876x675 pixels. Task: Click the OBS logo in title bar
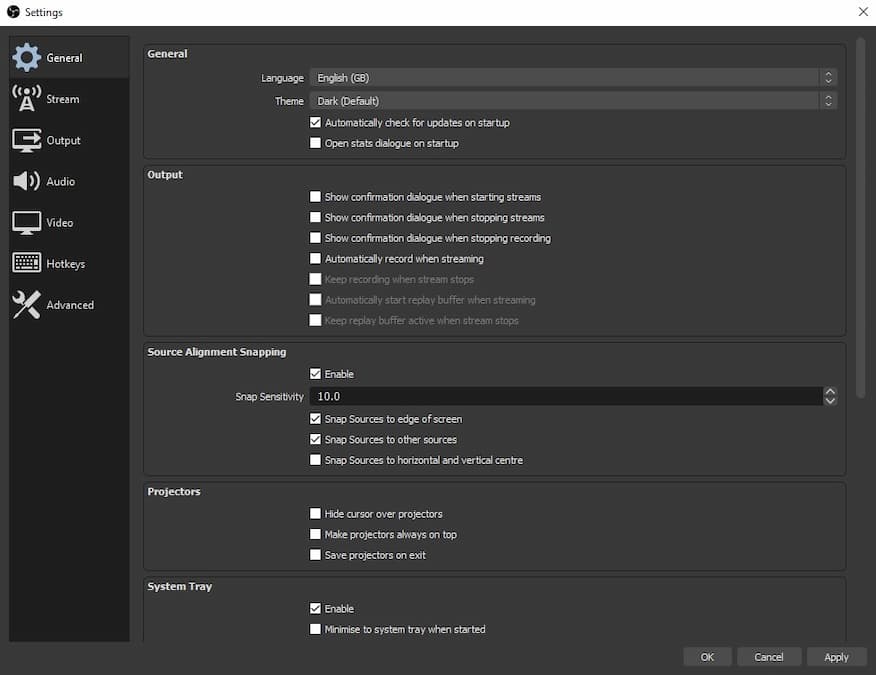[x=13, y=12]
